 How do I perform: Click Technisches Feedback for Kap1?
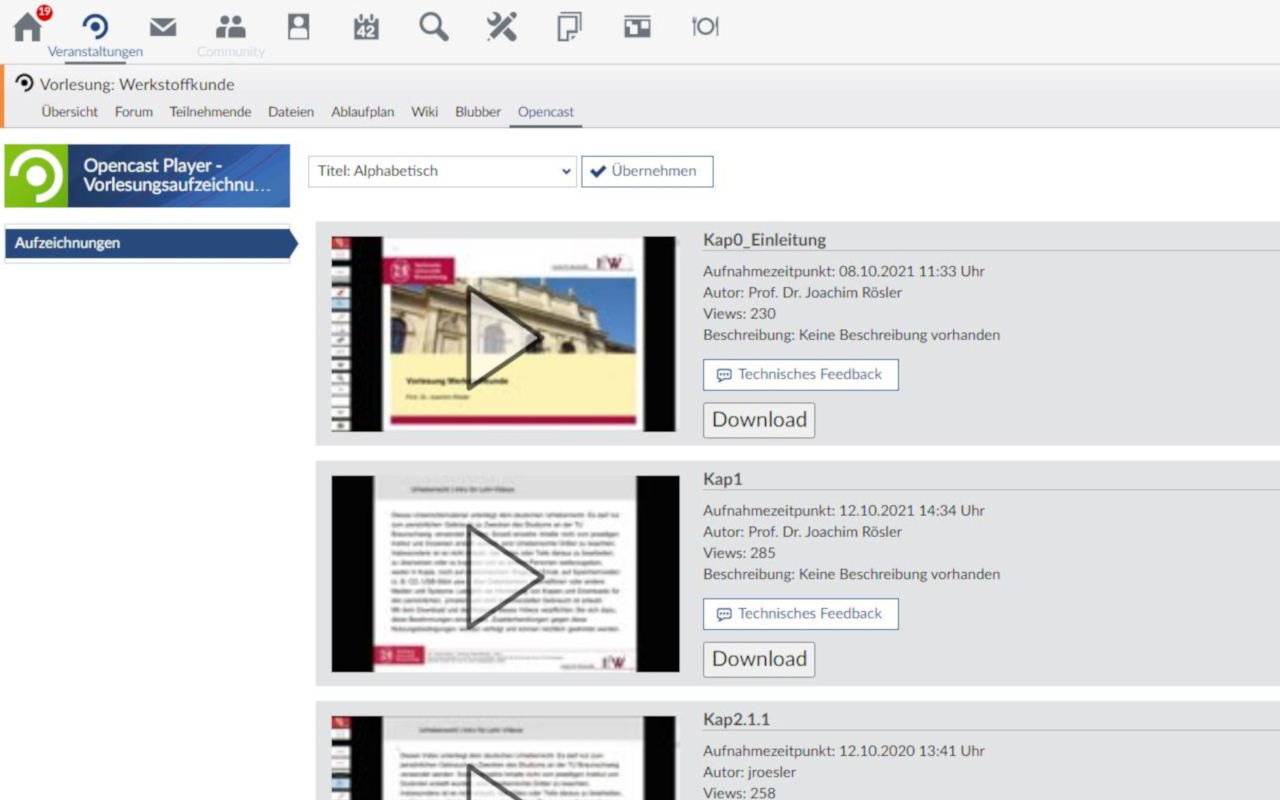(x=800, y=614)
